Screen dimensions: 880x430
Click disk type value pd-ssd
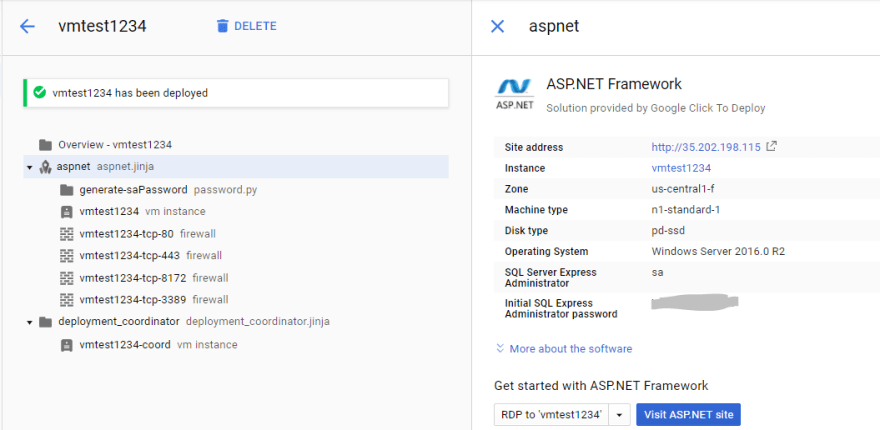pos(668,231)
